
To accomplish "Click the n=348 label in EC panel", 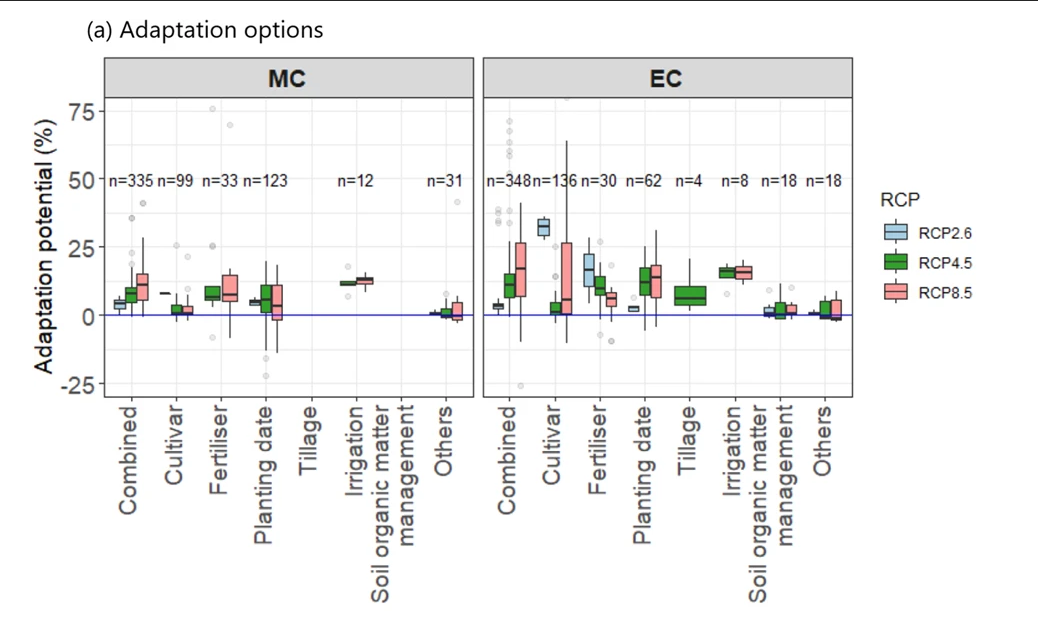I will 509,181.
